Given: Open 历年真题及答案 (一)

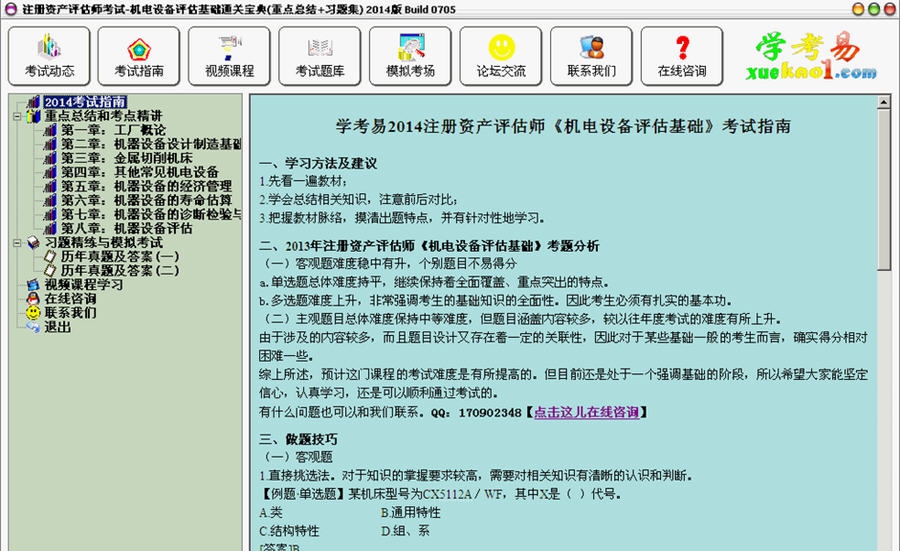Looking at the screenshot, I should [x=120, y=257].
